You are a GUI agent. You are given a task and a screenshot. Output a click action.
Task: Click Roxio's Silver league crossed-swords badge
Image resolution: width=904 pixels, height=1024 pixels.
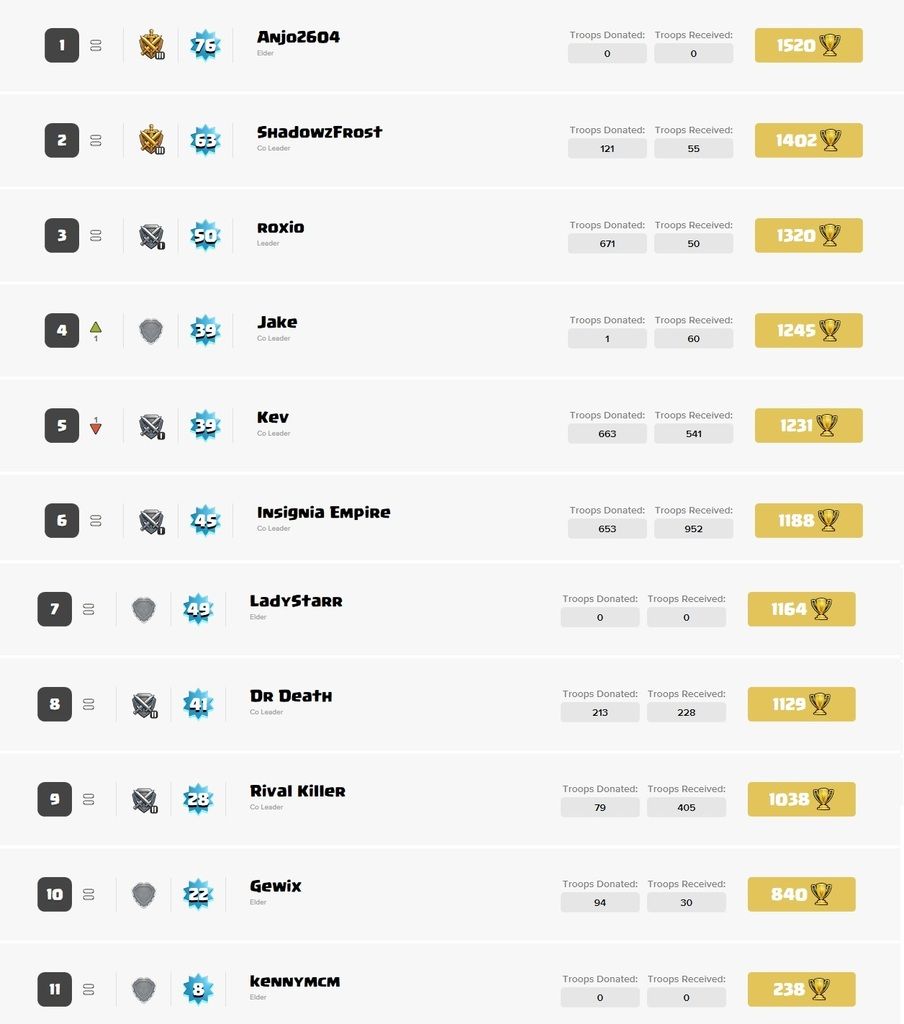click(x=151, y=236)
